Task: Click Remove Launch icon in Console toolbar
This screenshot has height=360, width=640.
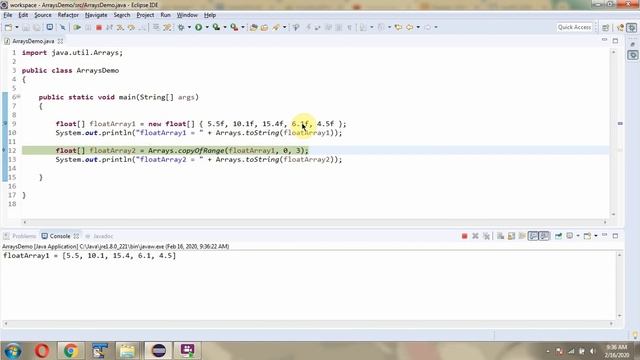Action: tap(475, 236)
